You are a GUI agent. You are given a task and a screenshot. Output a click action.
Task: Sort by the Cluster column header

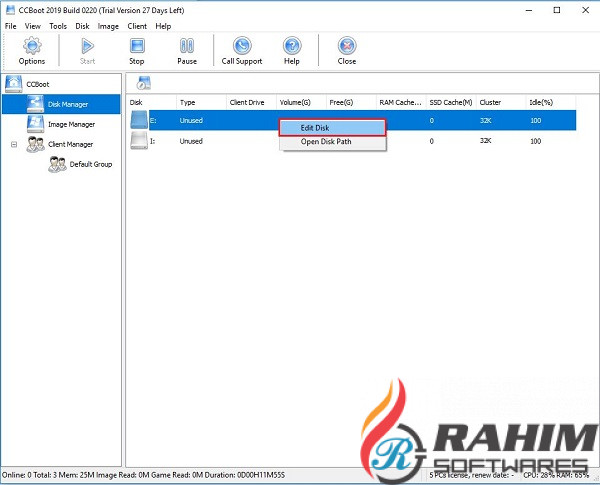pyautogui.click(x=501, y=102)
